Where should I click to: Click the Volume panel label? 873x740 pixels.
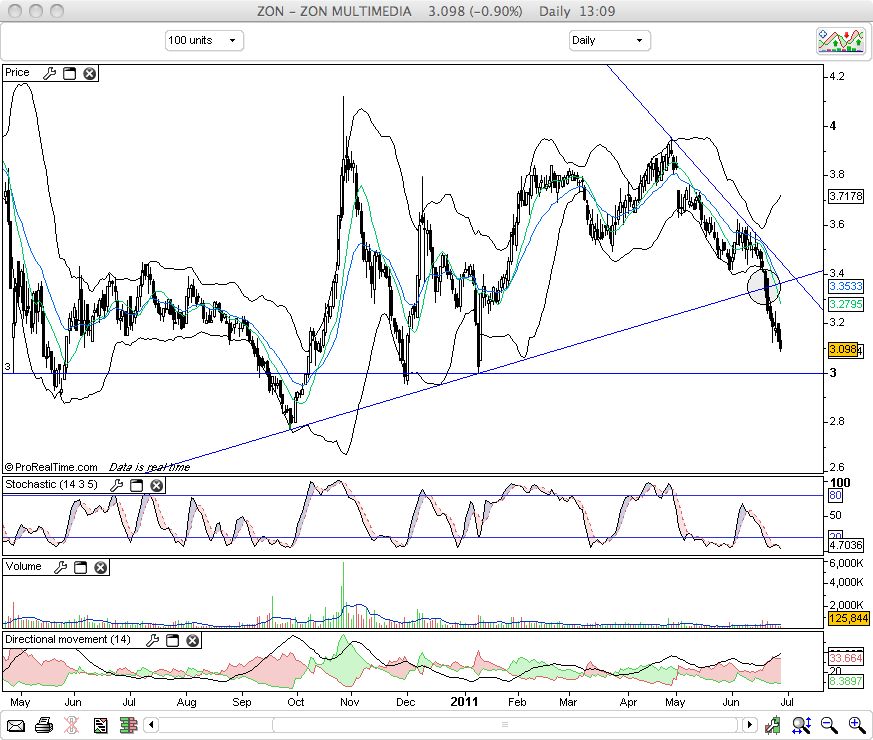click(23, 567)
